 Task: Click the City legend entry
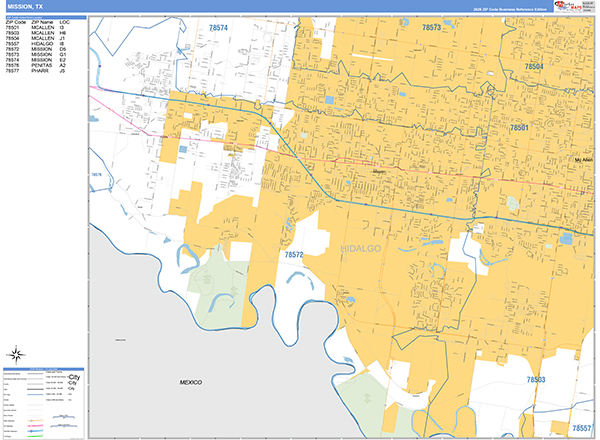(x=72, y=378)
